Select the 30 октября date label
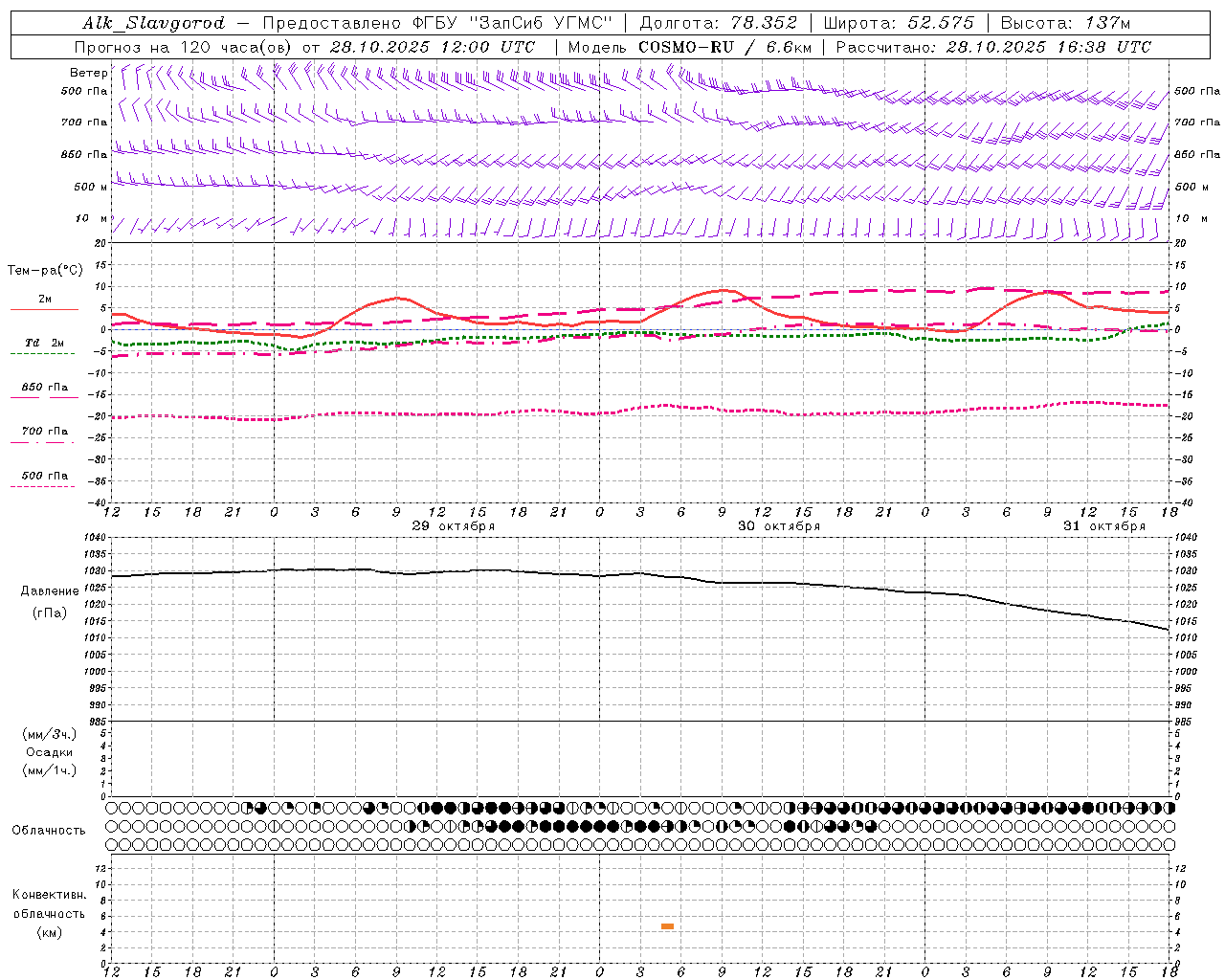The width and height of the screenshot is (1225, 980). point(779,526)
